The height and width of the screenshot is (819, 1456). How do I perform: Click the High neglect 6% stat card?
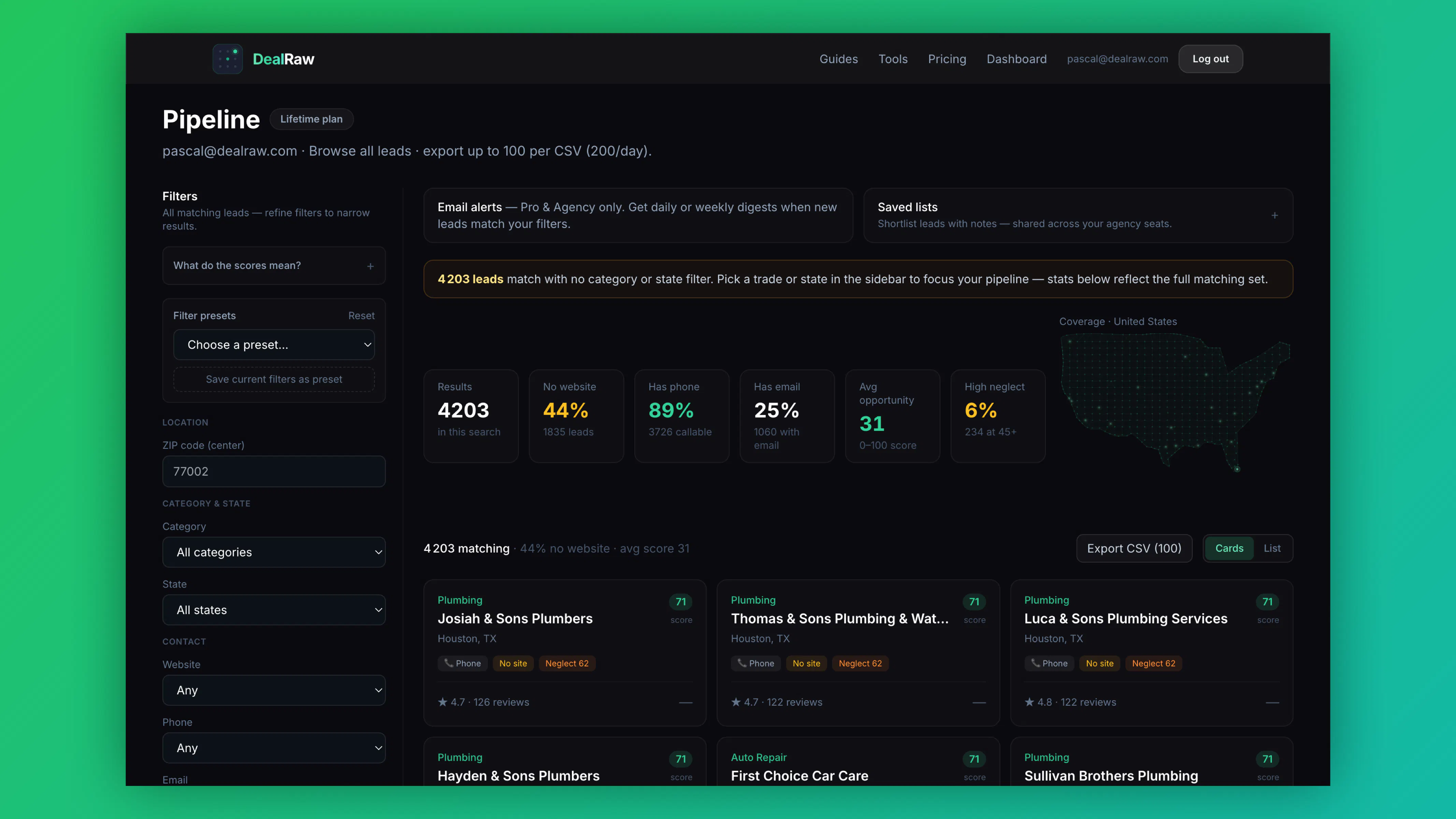coord(998,416)
